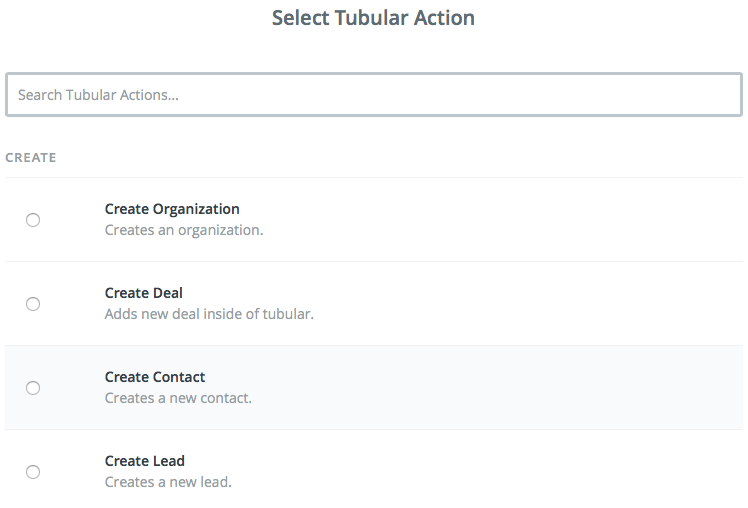748x508 pixels.
Task: Click the CREATE section header
Action: pyautogui.click(x=31, y=157)
